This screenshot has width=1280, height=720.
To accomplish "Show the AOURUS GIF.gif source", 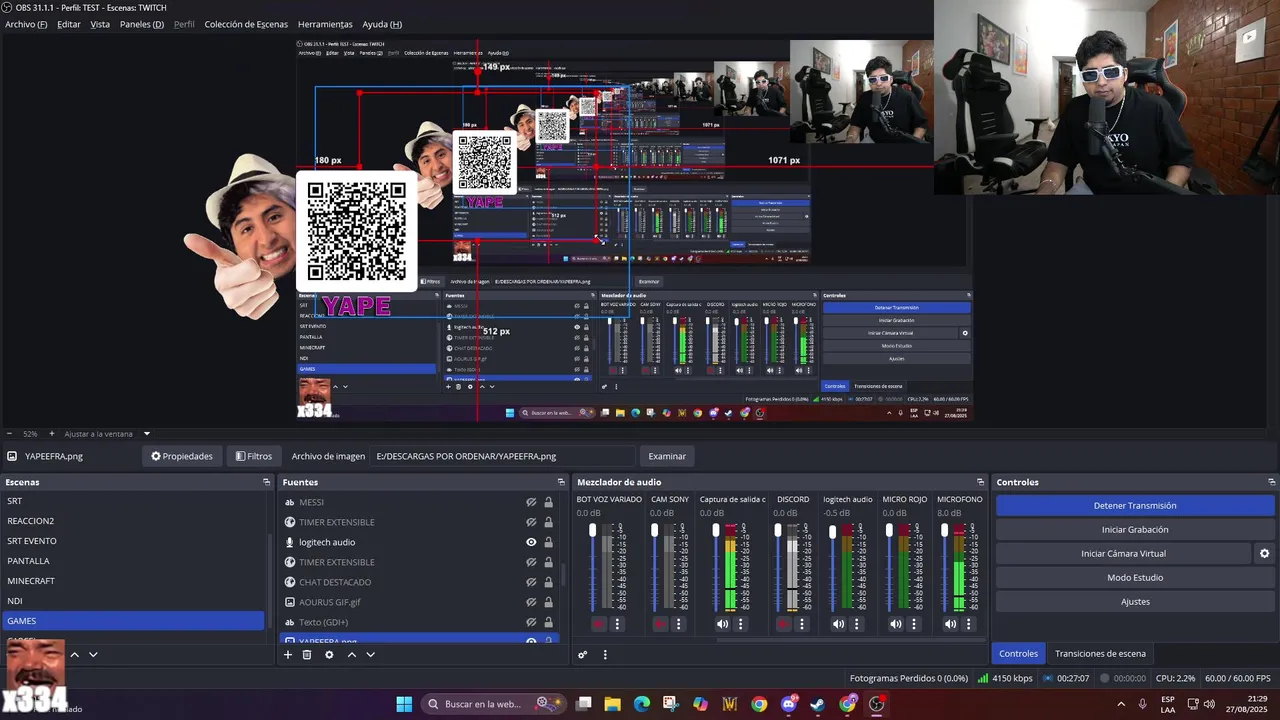I will pyautogui.click(x=531, y=602).
